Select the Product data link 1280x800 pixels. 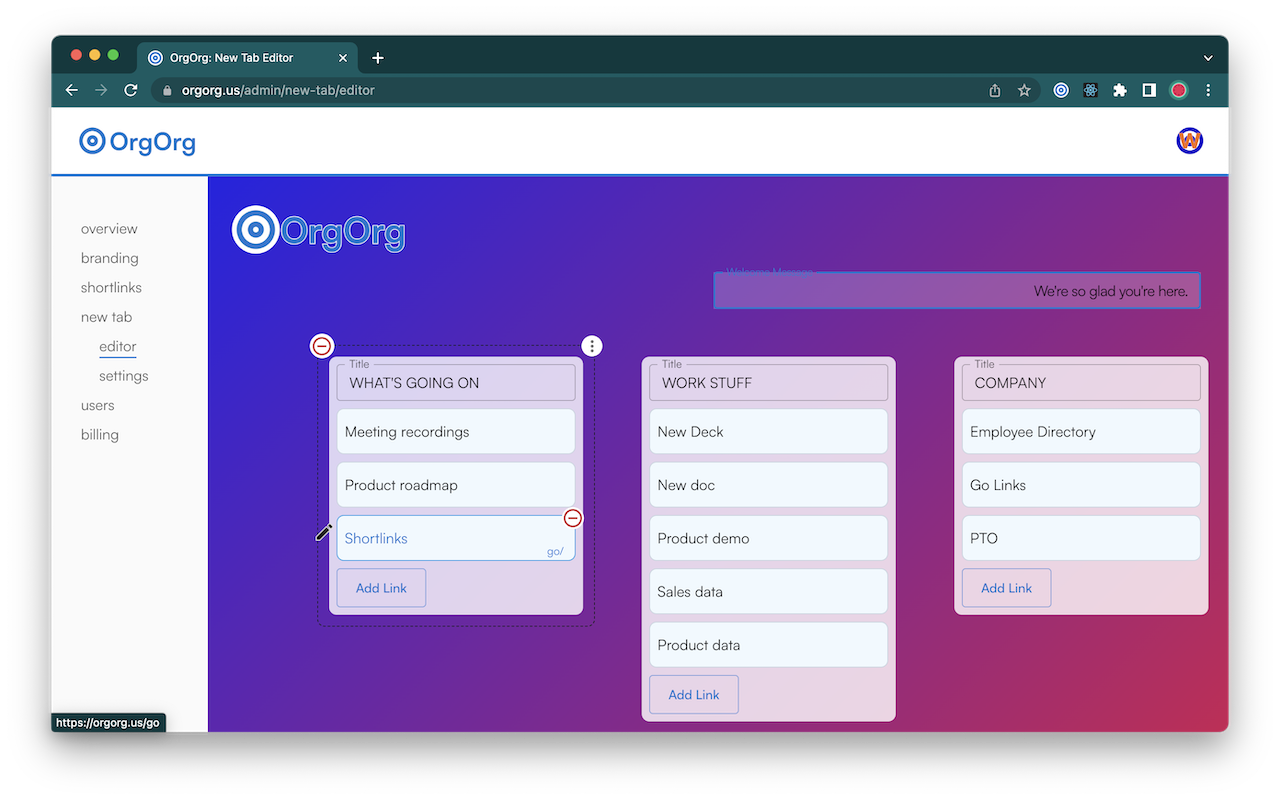769,645
